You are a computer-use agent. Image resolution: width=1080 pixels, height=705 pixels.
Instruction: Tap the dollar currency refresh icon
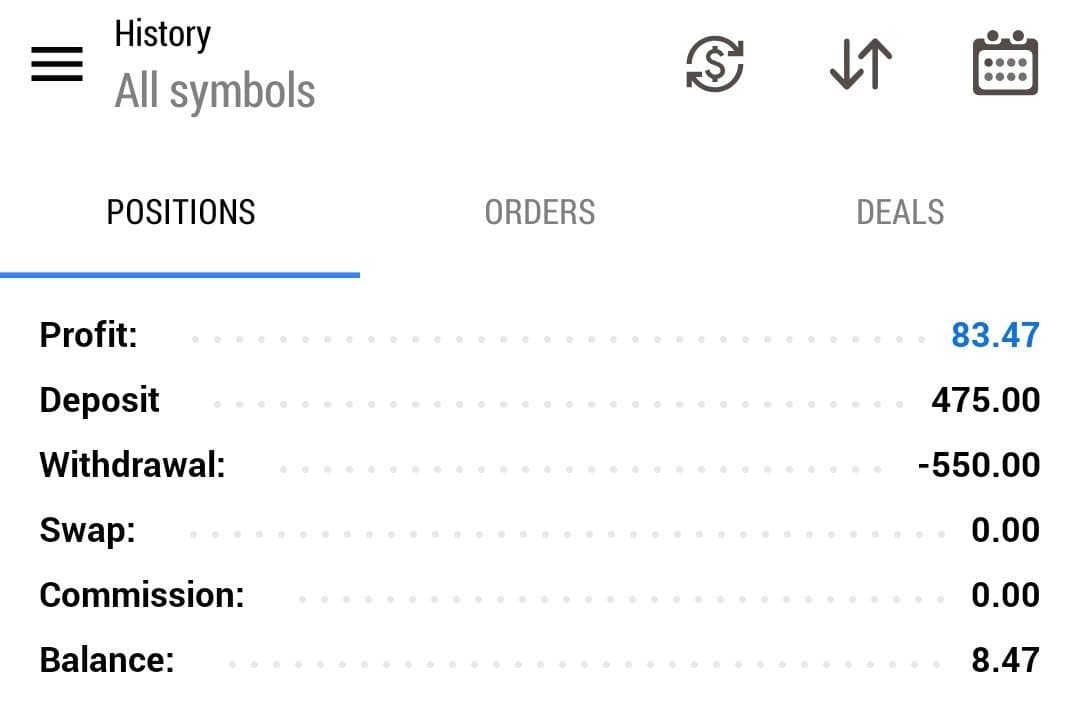point(714,65)
